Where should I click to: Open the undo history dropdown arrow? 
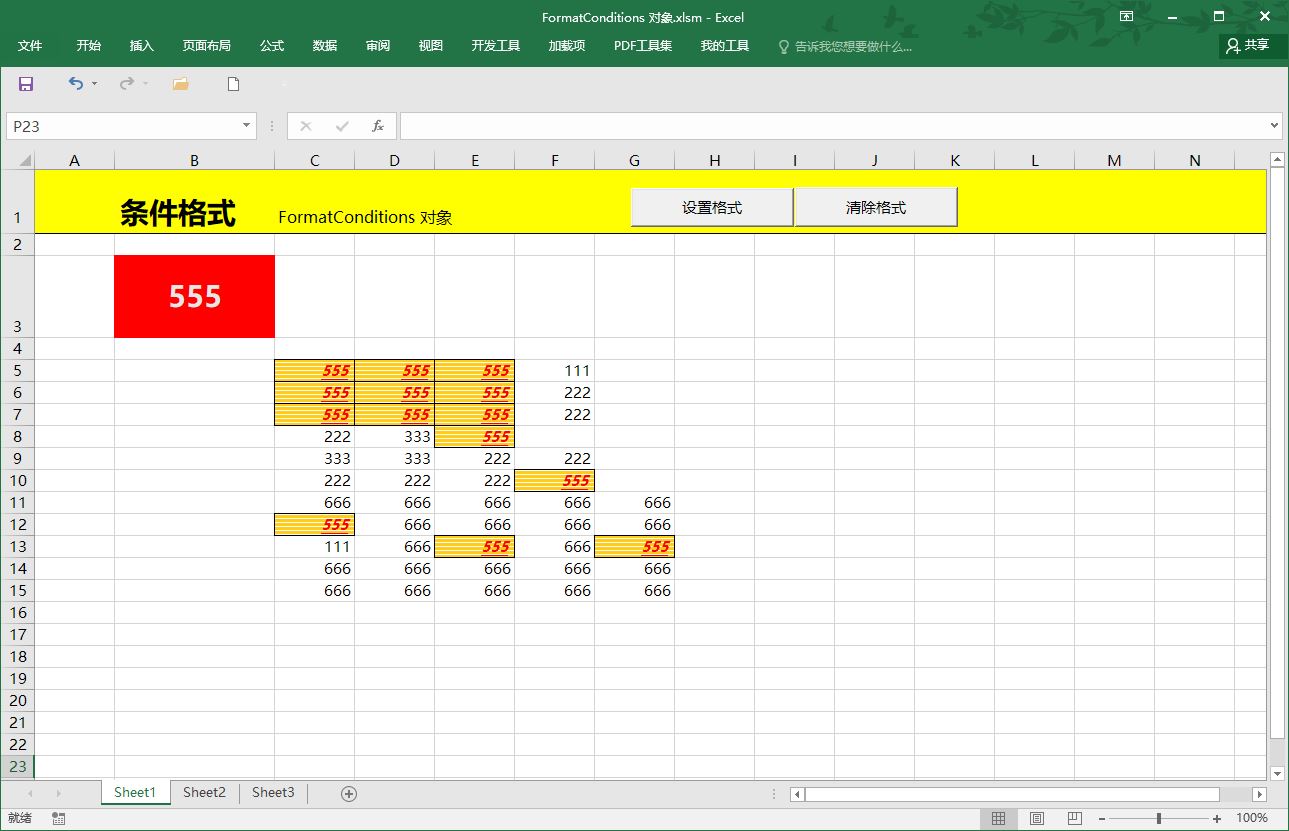pos(95,84)
